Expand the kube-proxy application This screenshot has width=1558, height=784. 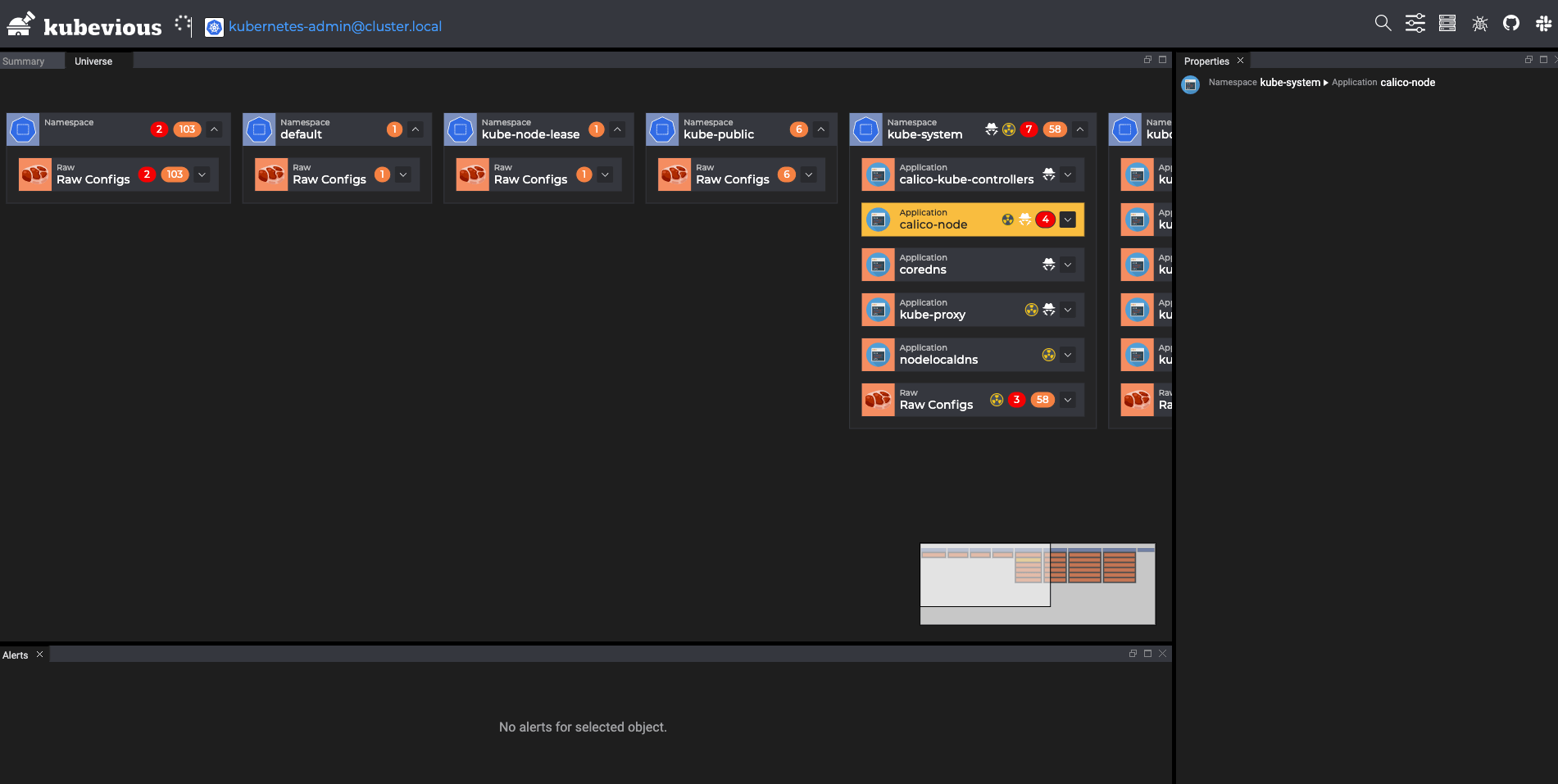(1068, 310)
